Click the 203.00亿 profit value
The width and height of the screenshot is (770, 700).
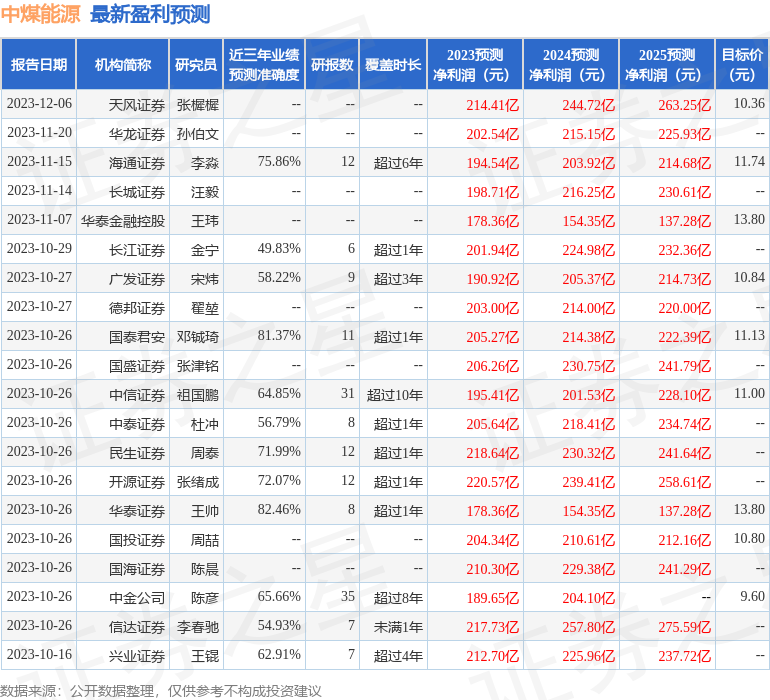[493, 308]
